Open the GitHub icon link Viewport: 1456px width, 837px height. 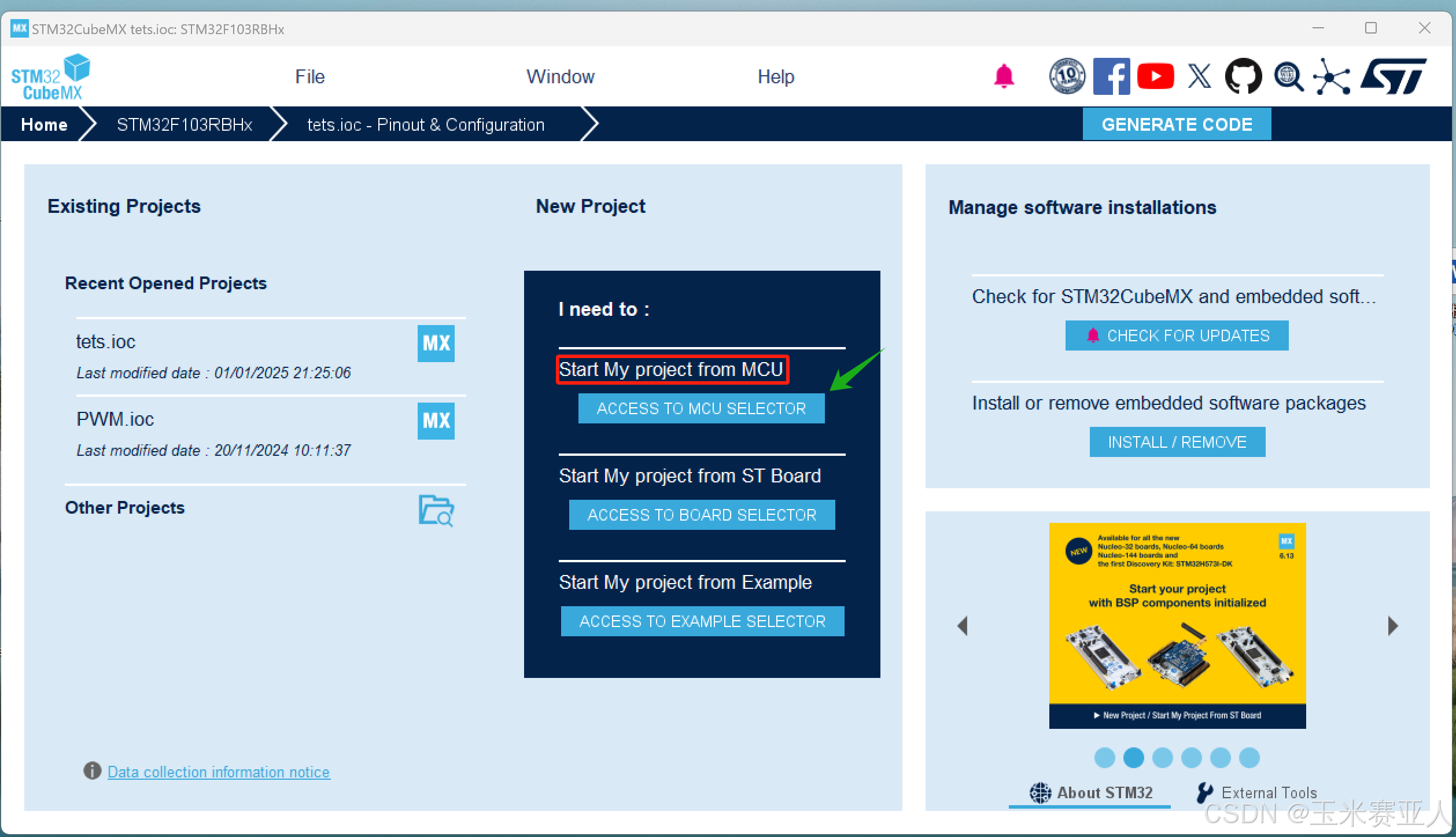(x=1243, y=76)
